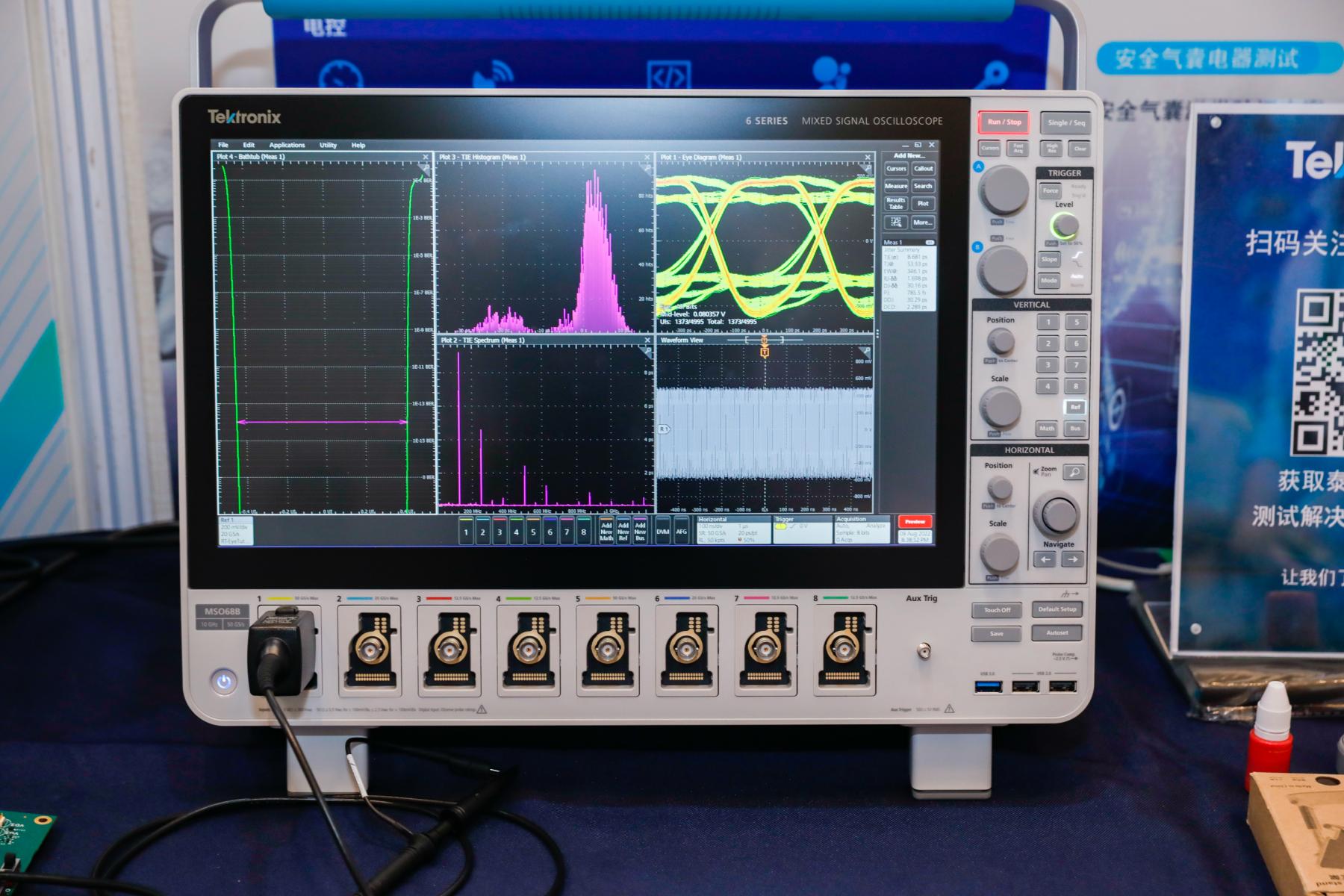Open the Results Table
Screen dimensions: 1344x896
click(896, 203)
